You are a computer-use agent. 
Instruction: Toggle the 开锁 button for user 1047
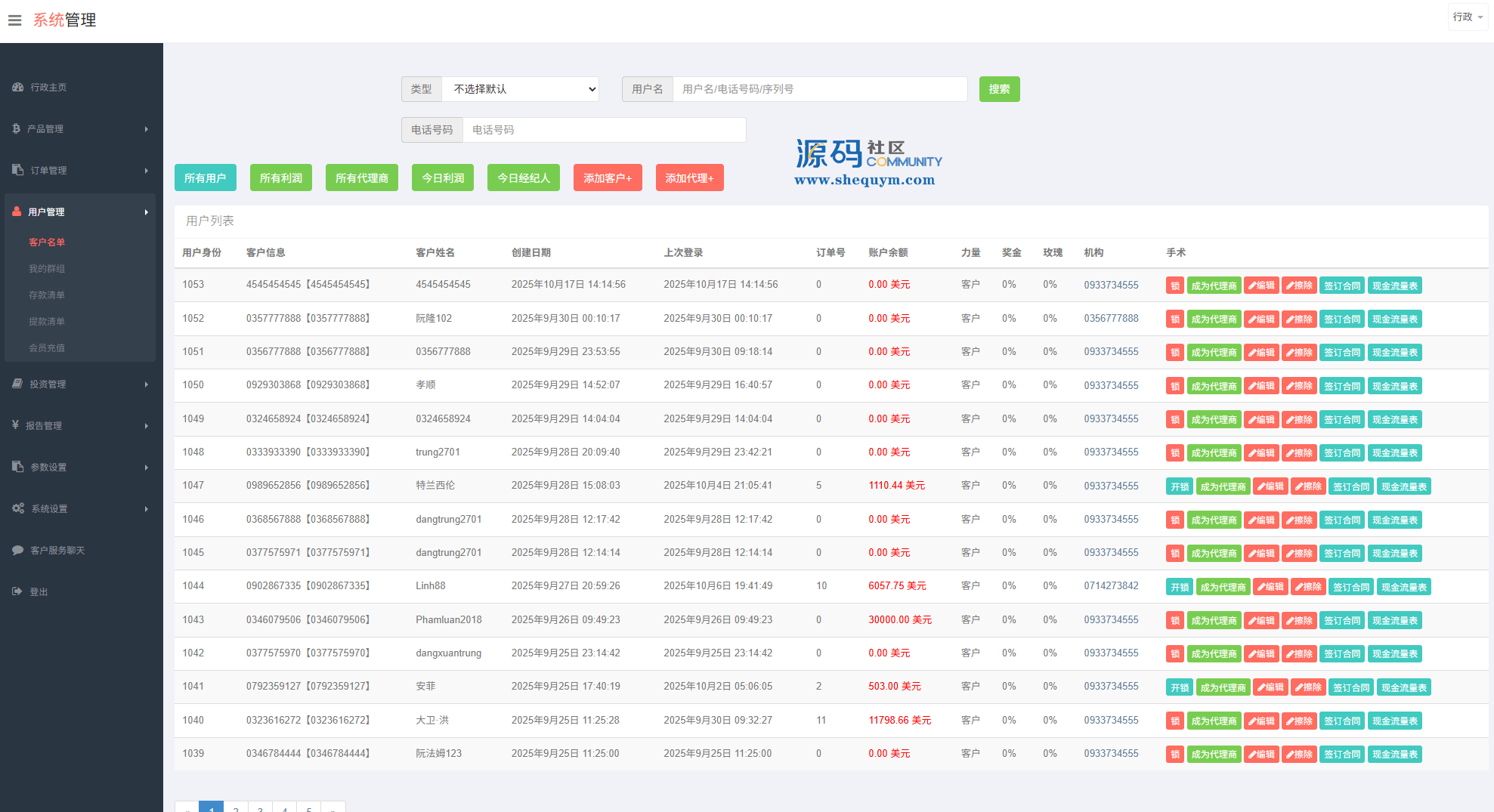coord(1179,486)
